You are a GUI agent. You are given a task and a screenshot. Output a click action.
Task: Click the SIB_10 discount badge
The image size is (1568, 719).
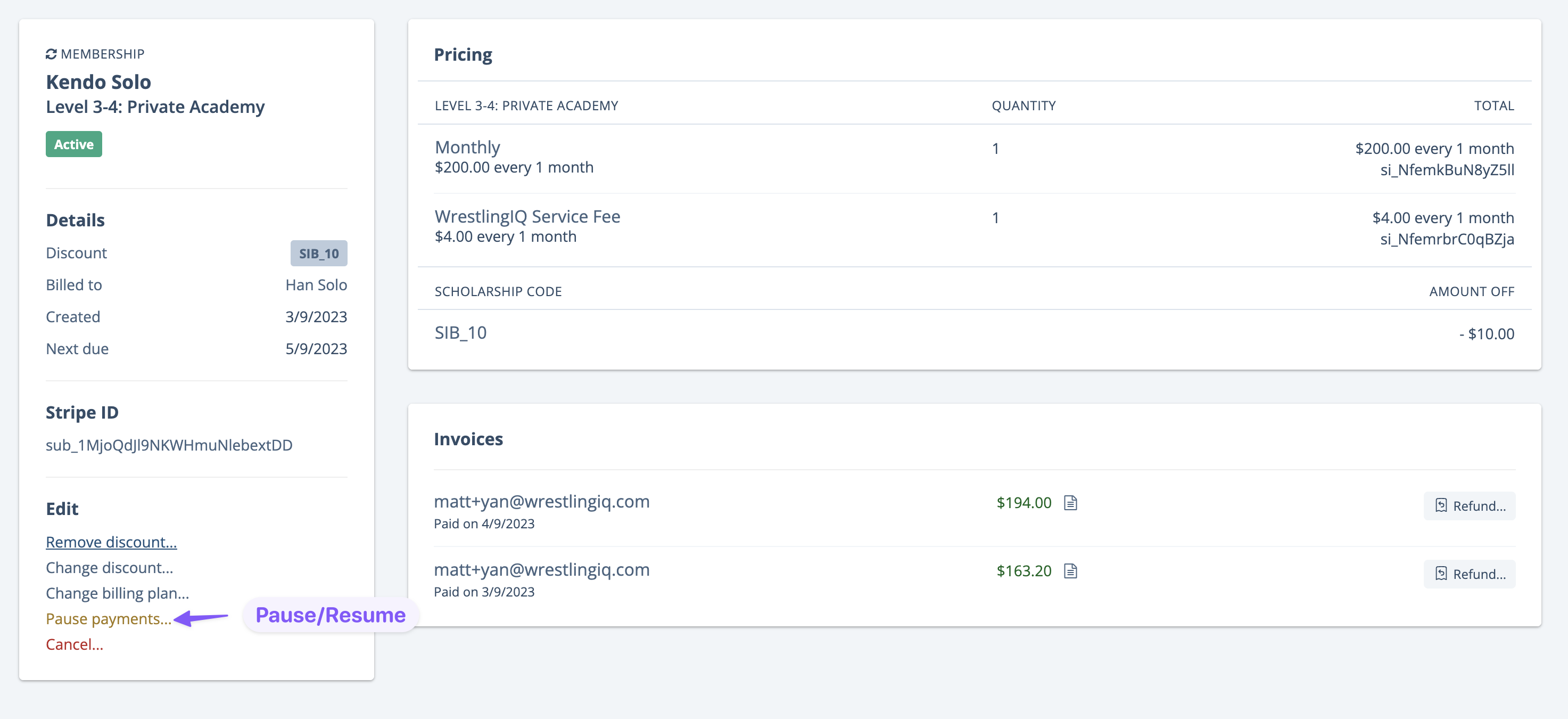click(318, 254)
